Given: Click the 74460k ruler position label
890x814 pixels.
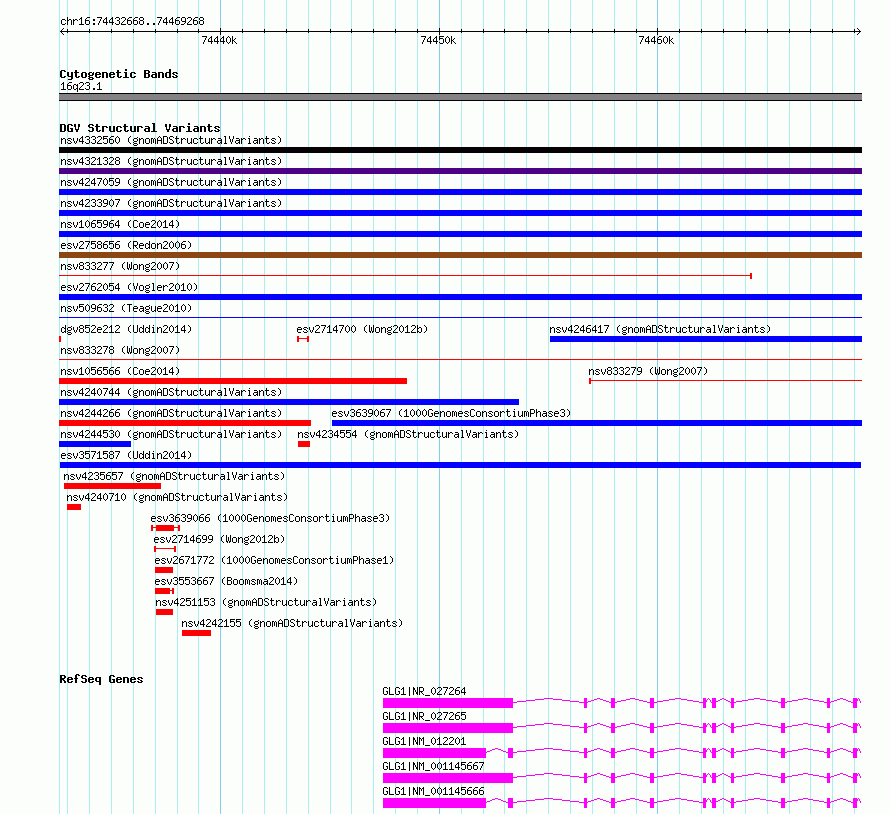Looking at the screenshot, I should click(656, 40).
